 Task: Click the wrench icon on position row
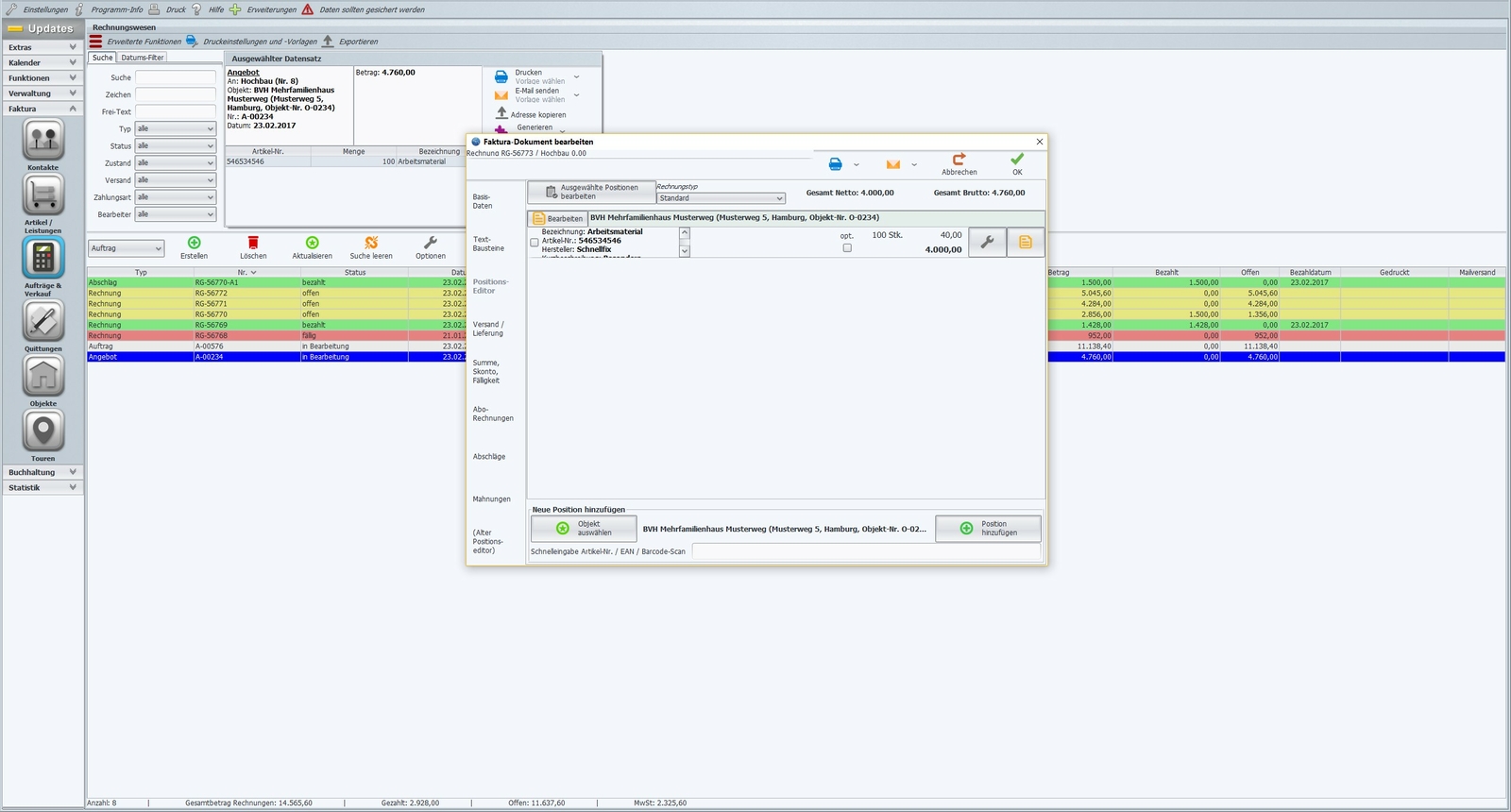point(987,243)
